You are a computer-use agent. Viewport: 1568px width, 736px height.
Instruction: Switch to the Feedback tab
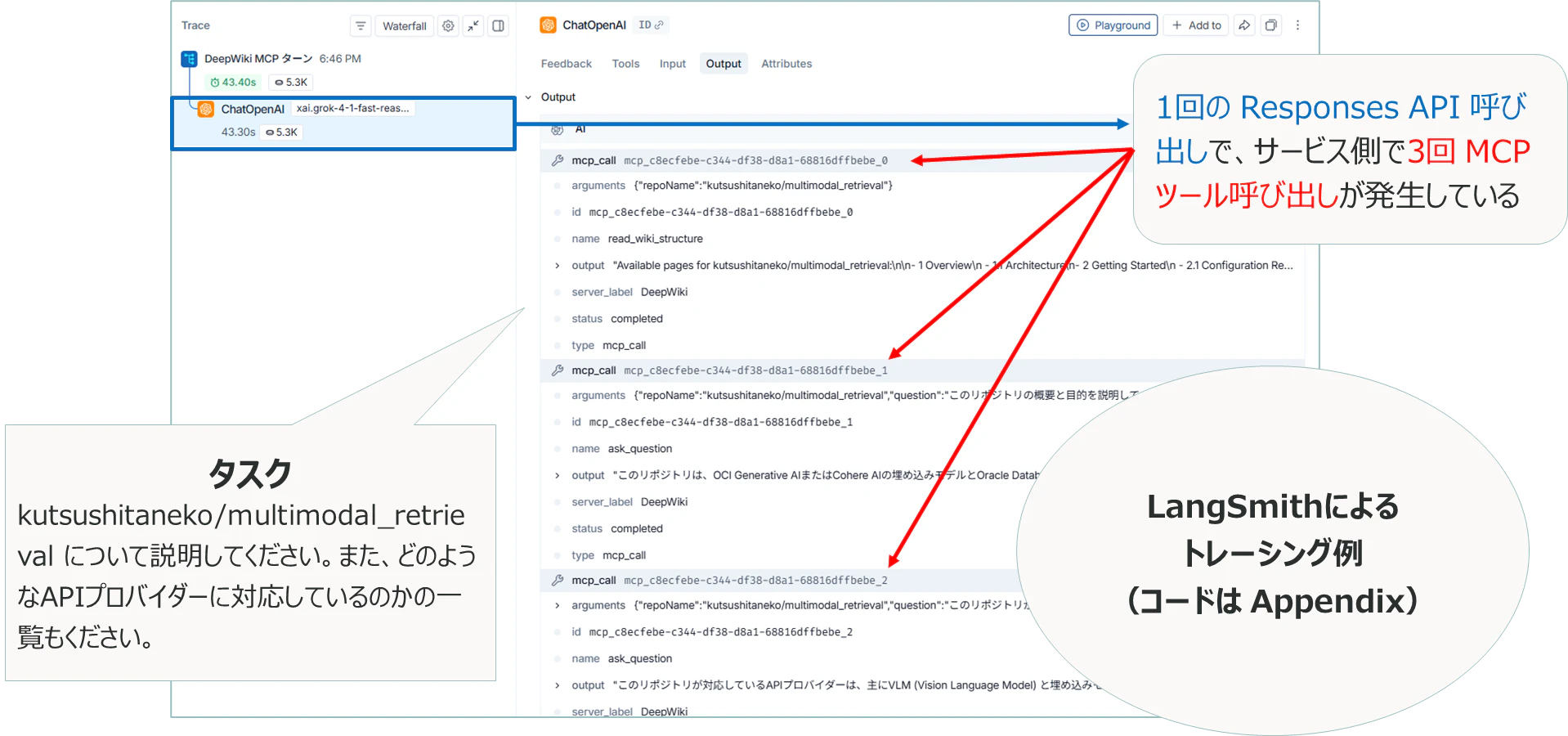tap(567, 64)
